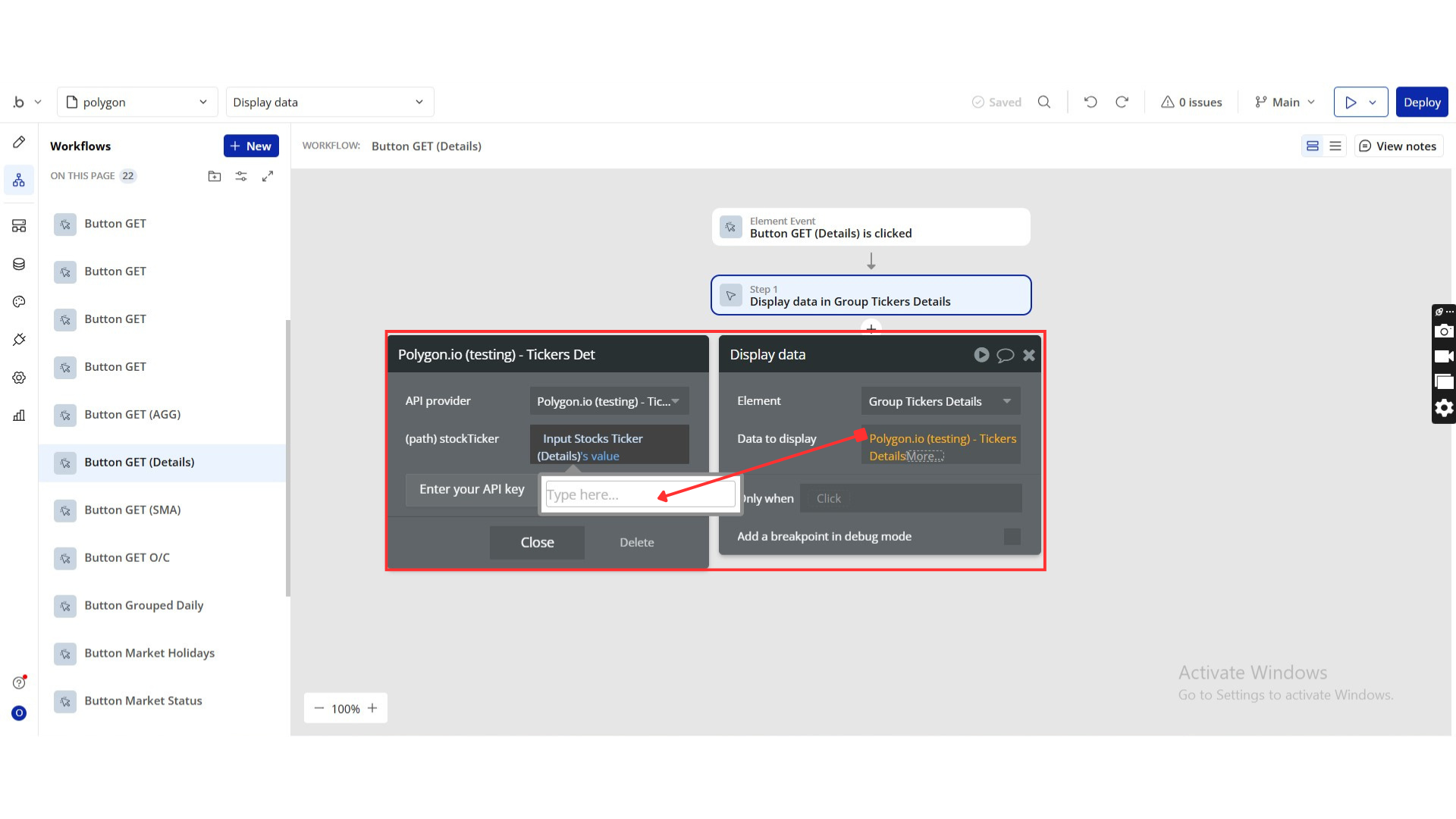Open the Settings gear in left sidebar
This screenshot has height=819, width=1456.
tap(19, 378)
